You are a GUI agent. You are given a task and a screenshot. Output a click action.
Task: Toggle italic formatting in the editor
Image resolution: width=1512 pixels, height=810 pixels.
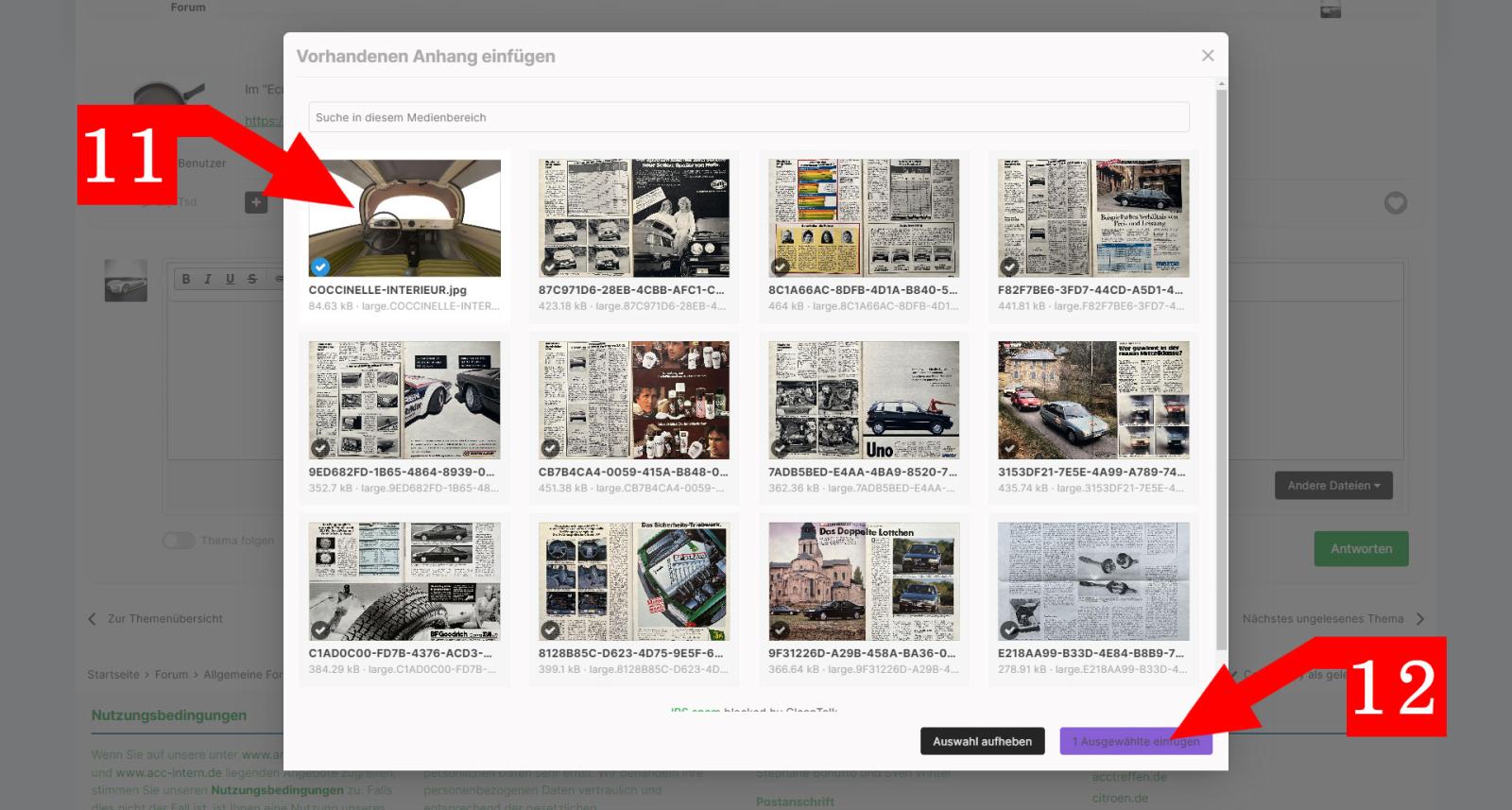(x=208, y=279)
